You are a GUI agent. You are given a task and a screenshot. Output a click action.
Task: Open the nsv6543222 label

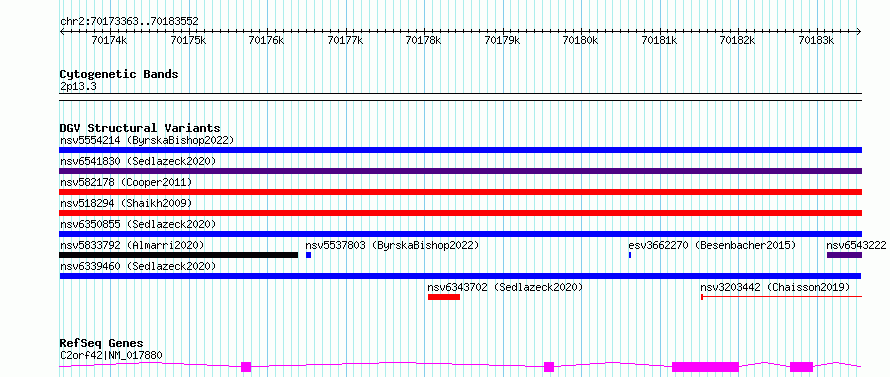pyautogui.click(x=856, y=245)
